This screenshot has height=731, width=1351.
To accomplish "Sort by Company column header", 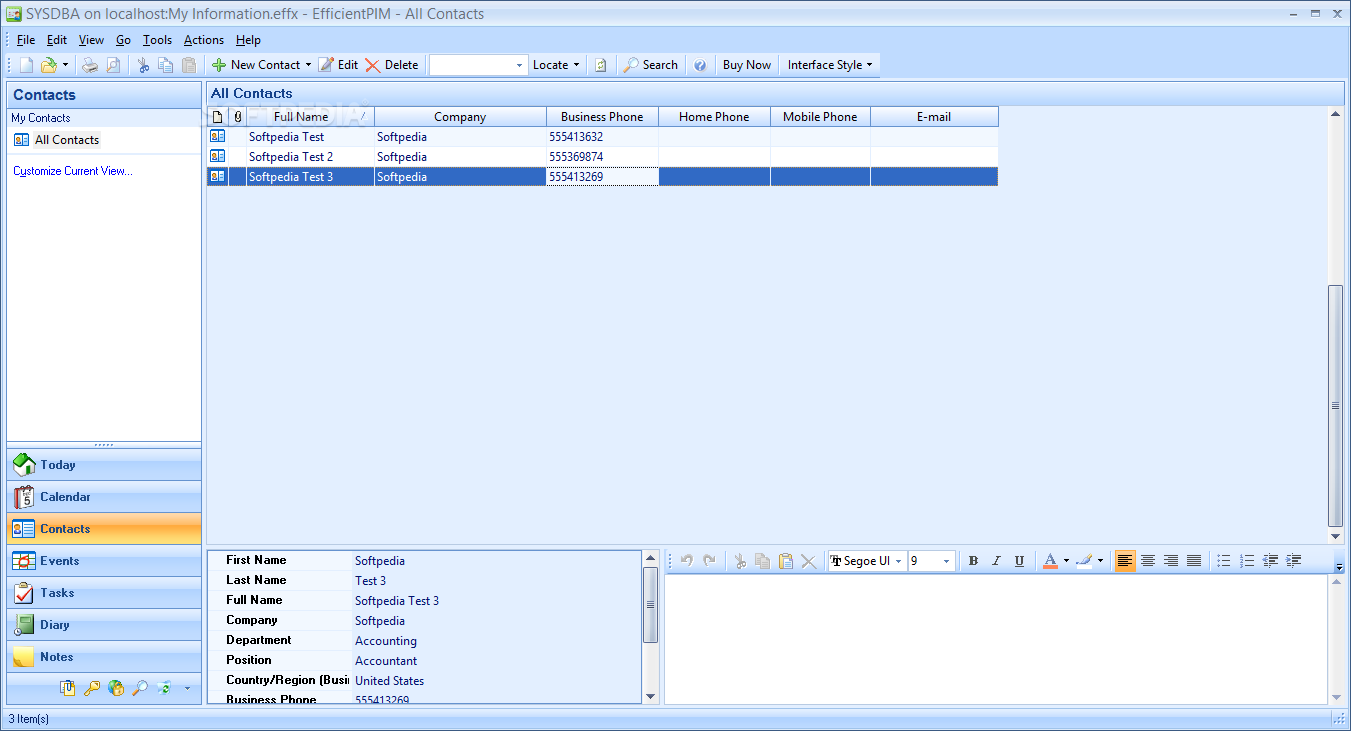I will [x=460, y=117].
